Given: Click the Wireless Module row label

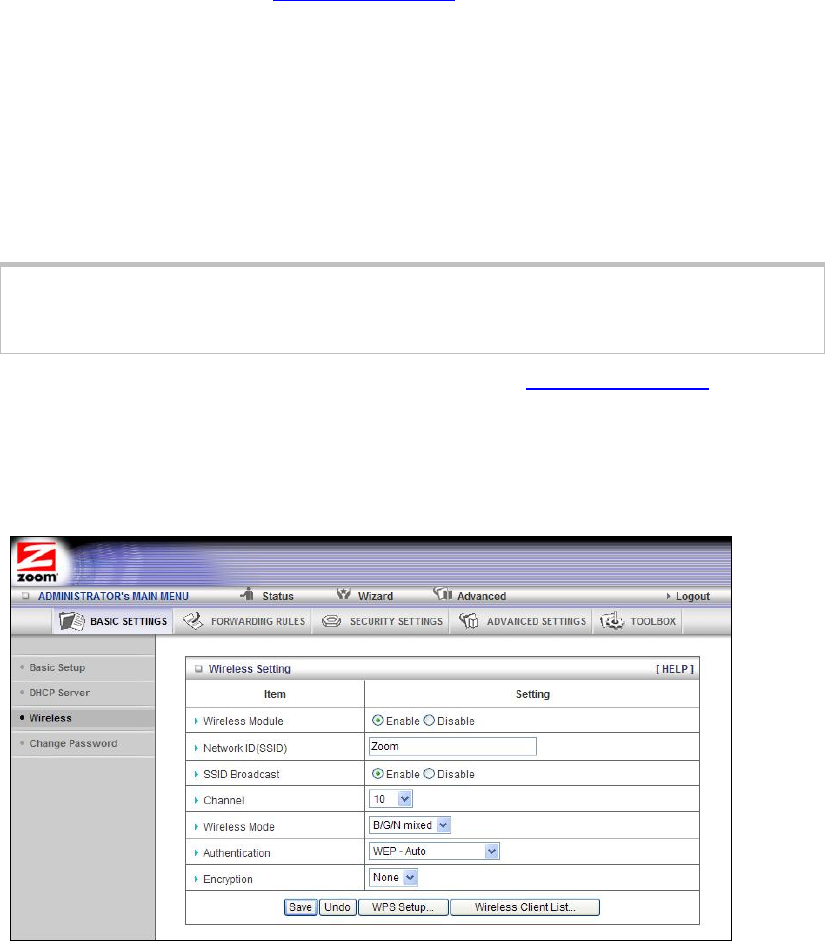Looking at the screenshot, I should pos(243,721).
